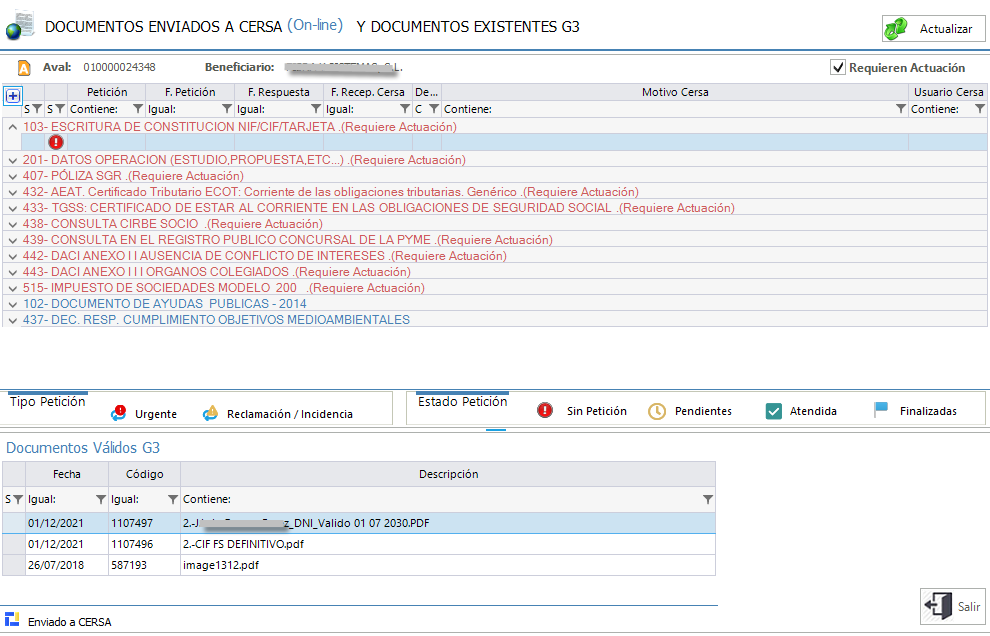Open the Descripción column filter funnel
The height and width of the screenshot is (636, 990).
click(708, 500)
